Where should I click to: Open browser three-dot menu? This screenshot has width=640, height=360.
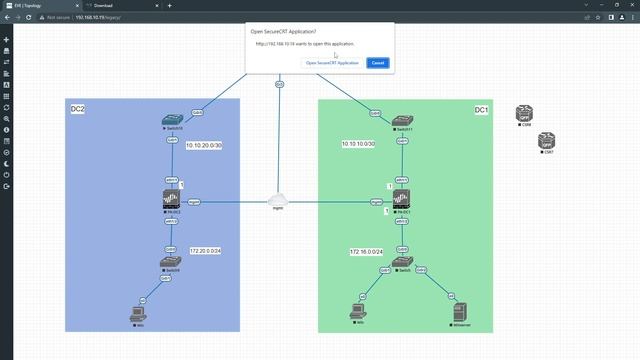(633, 18)
